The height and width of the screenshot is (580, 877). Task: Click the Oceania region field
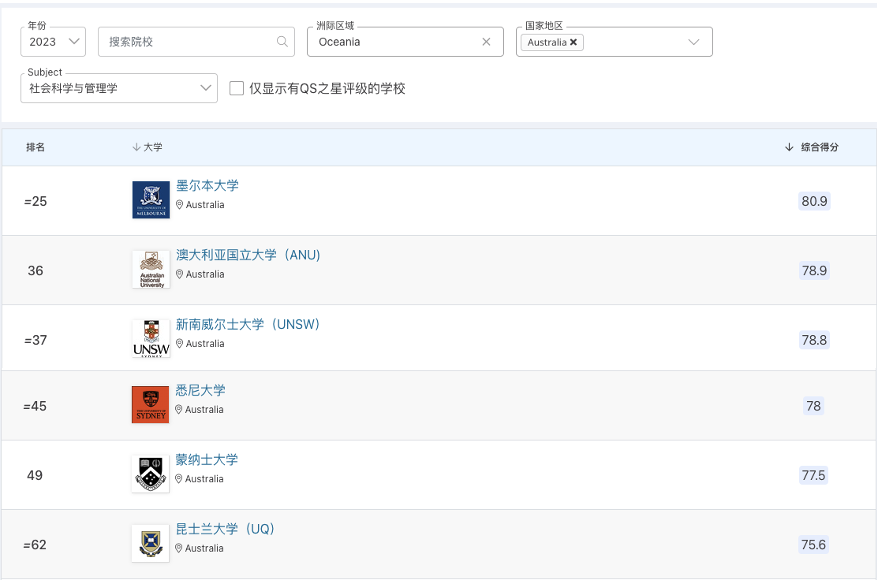pyautogui.click(x=405, y=42)
